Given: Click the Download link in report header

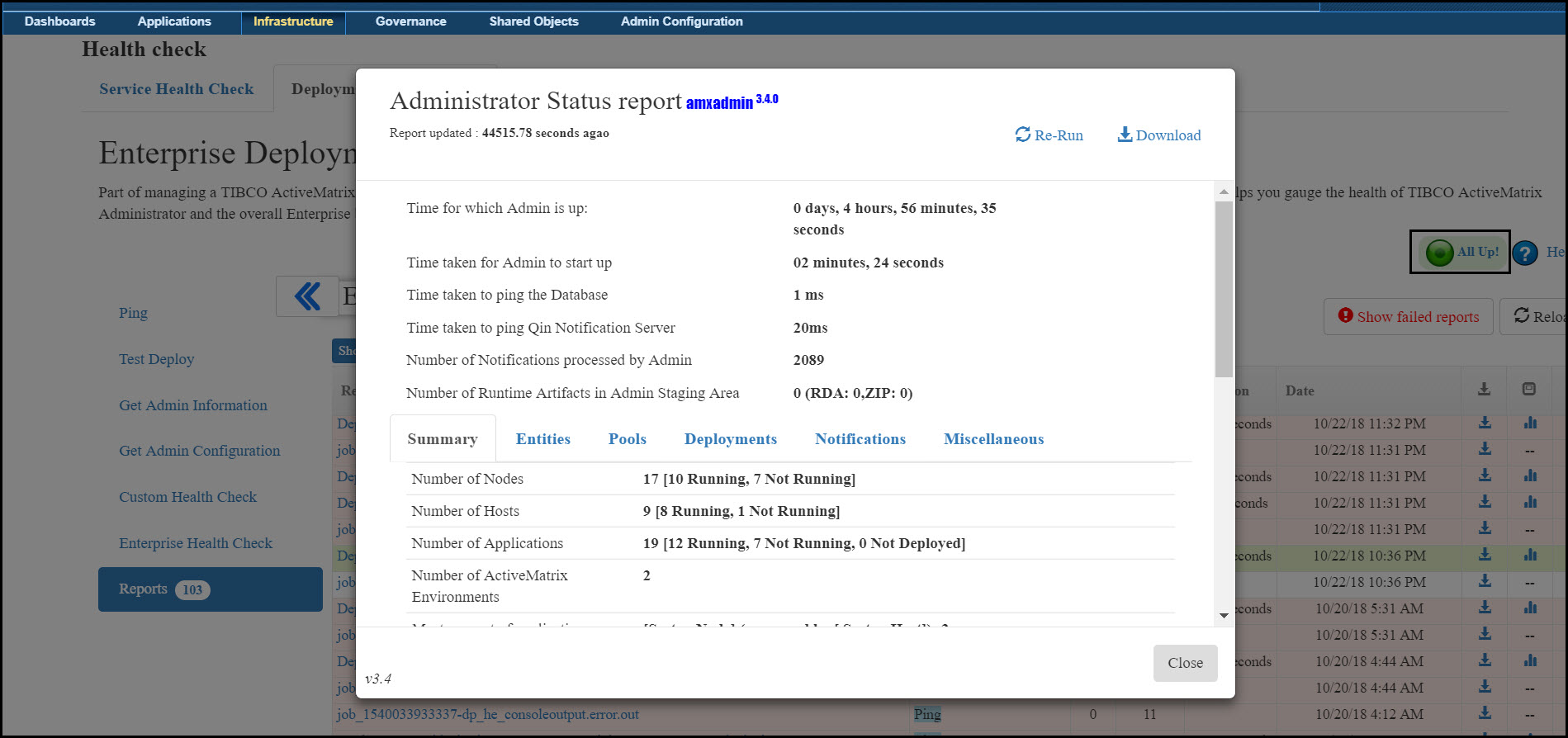Looking at the screenshot, I should [x=1159, y=135].
